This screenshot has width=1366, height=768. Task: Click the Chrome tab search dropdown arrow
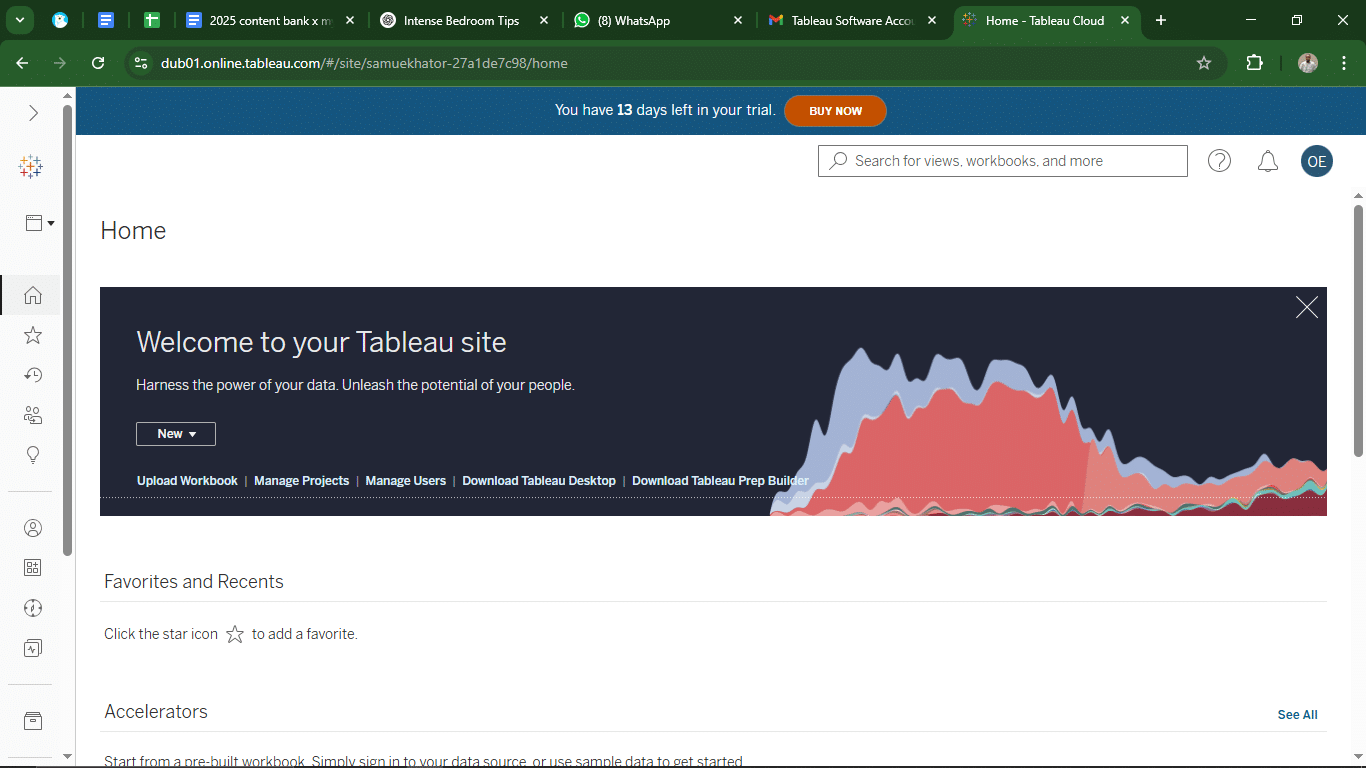point(19,20)
